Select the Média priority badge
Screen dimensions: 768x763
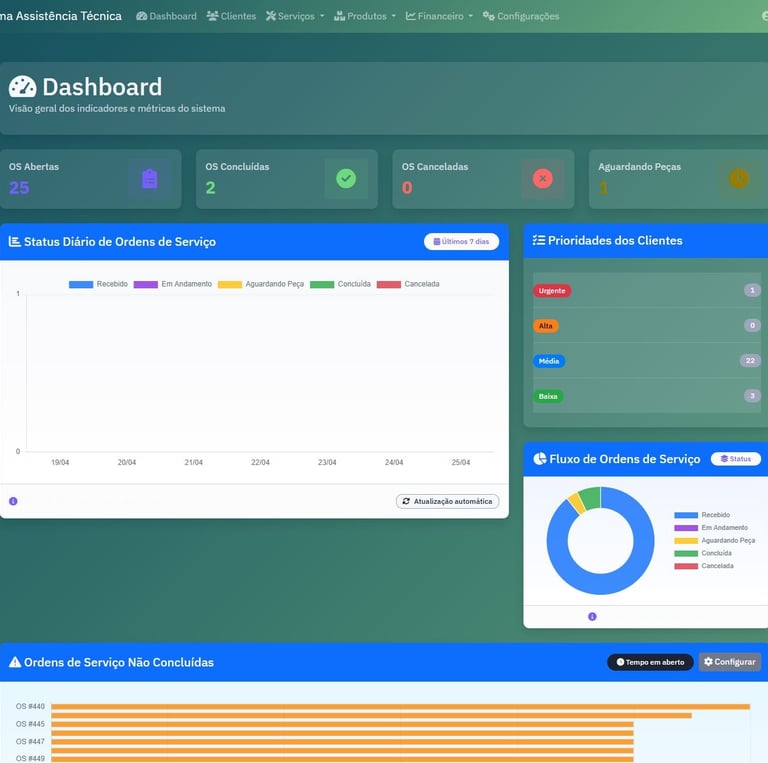click(549, 361)
